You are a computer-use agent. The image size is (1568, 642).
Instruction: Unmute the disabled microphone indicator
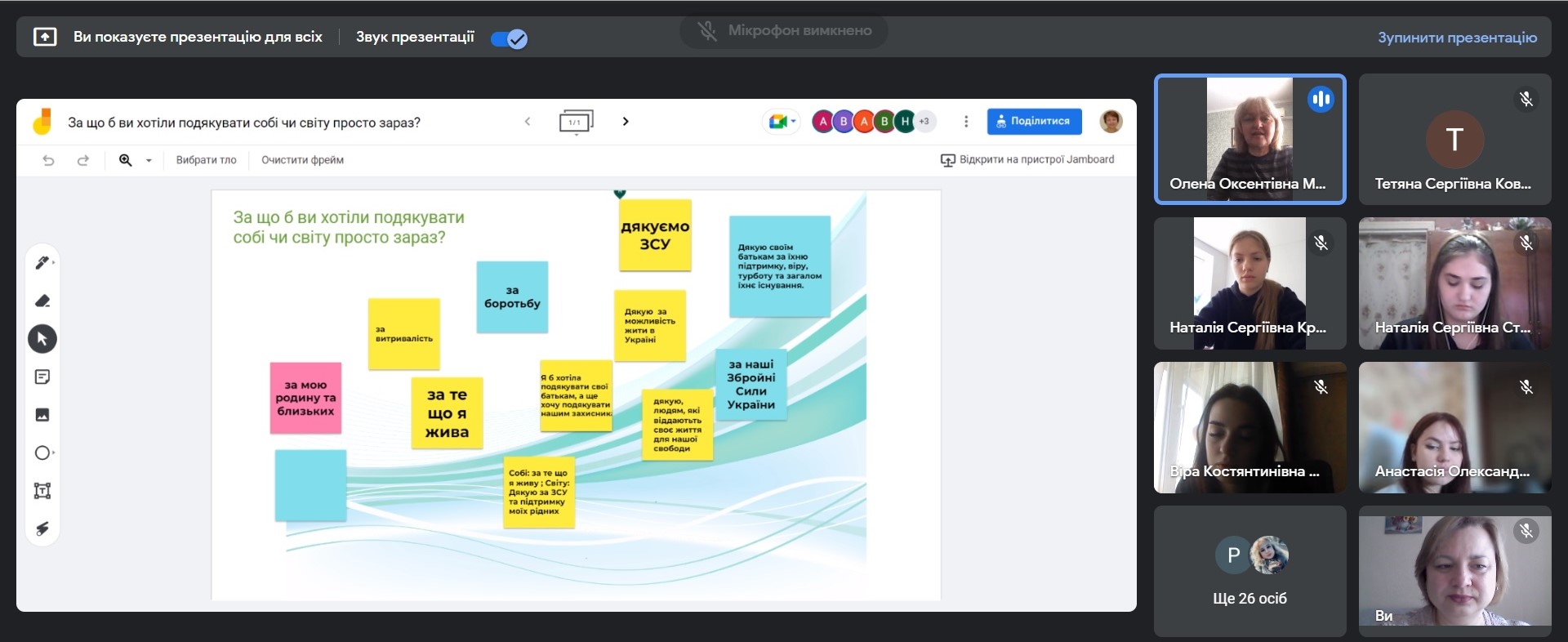coord(706,31)
